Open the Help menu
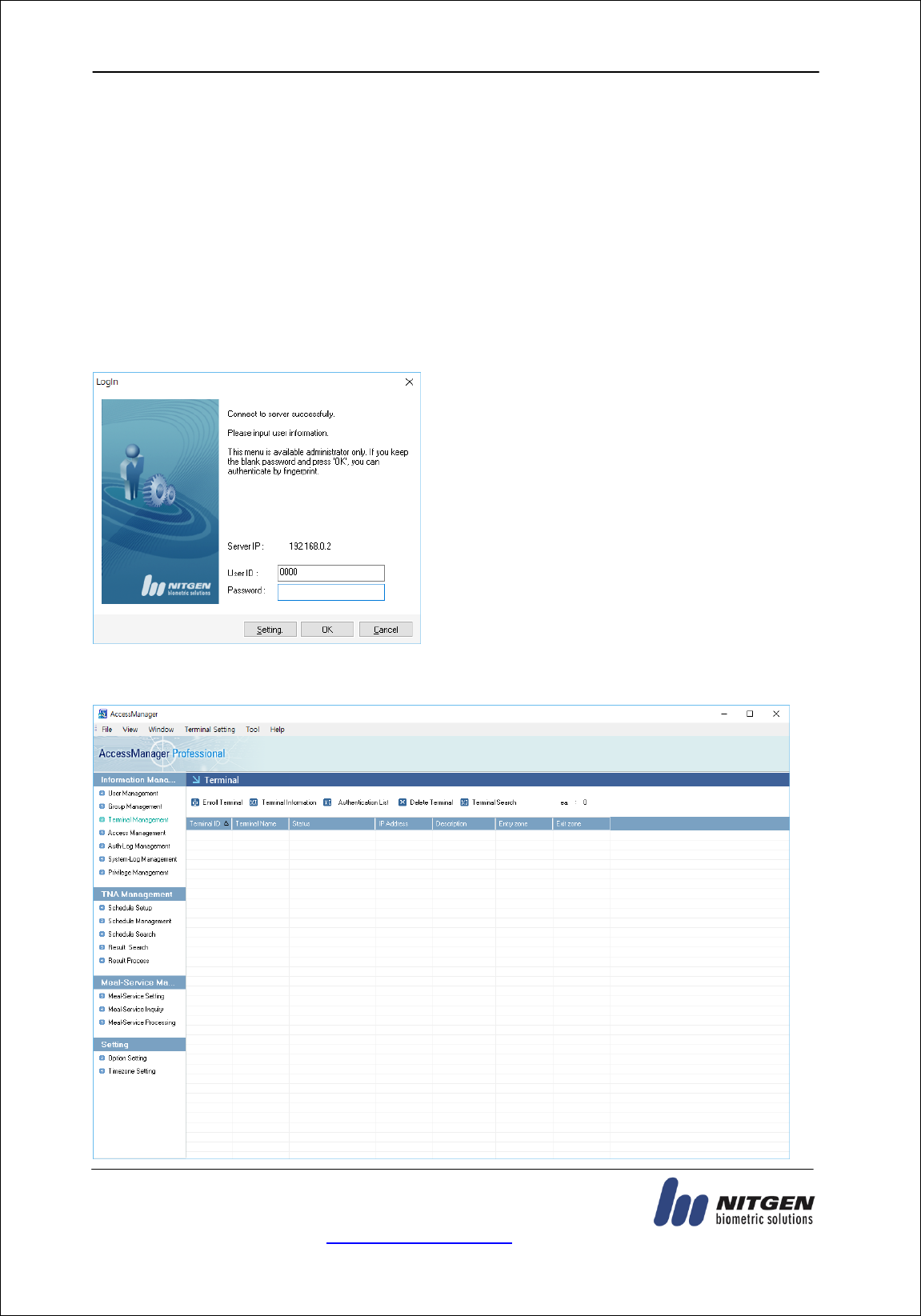Image resolution: width=921 pixels, height=1316 pixels. click(278, 730)
